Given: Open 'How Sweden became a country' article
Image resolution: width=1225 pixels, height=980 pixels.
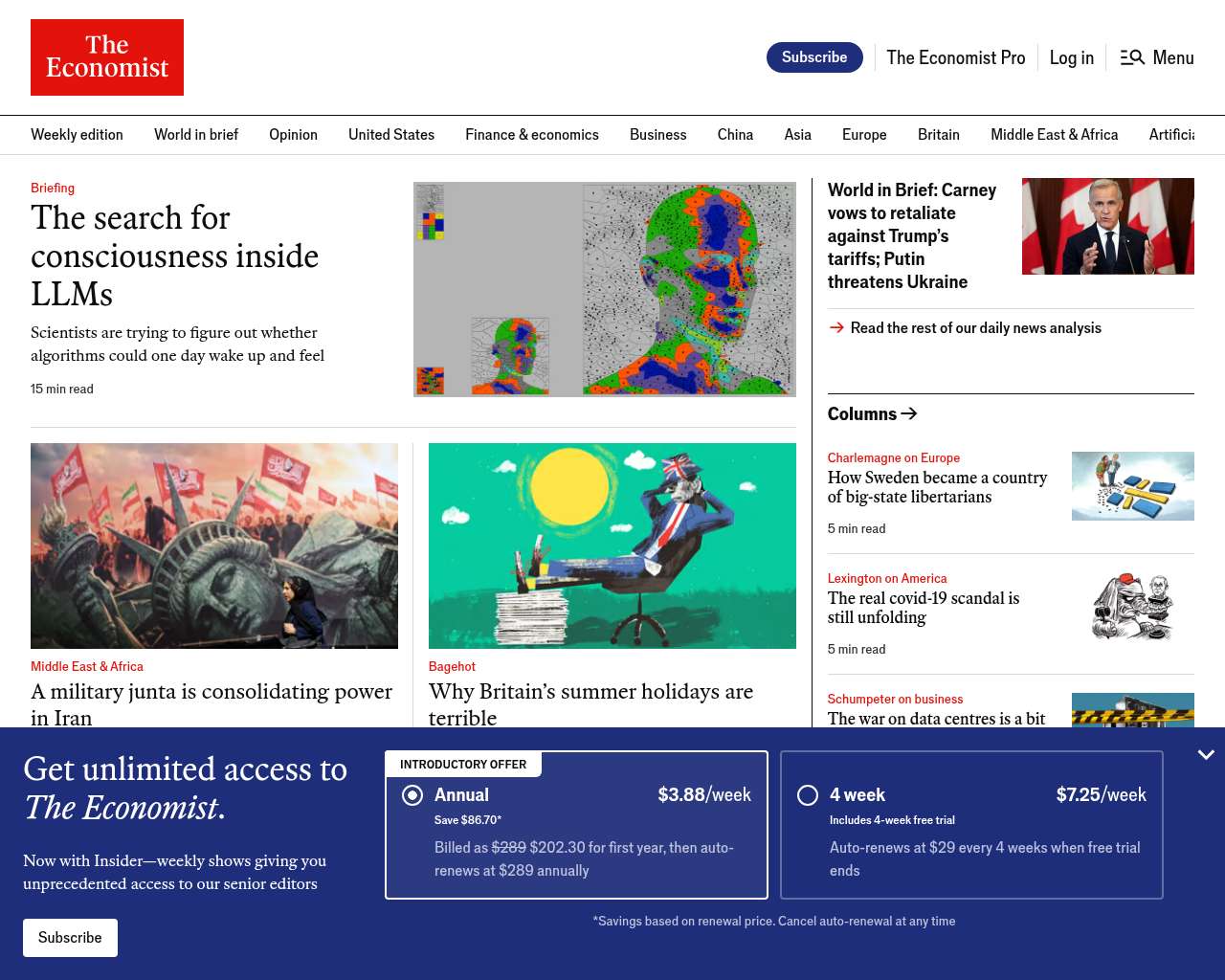Looking at the screenshot, I should [x=938, y=487].
